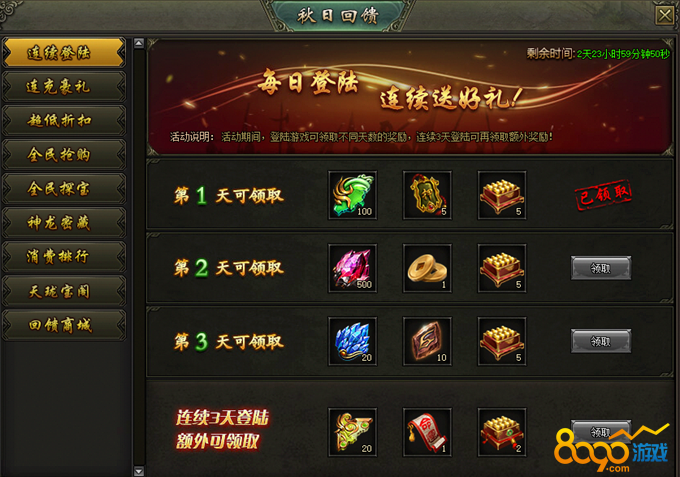Open the 全民抢购 tab
Screen dimensions: 680x477
(x=64, y=155)
